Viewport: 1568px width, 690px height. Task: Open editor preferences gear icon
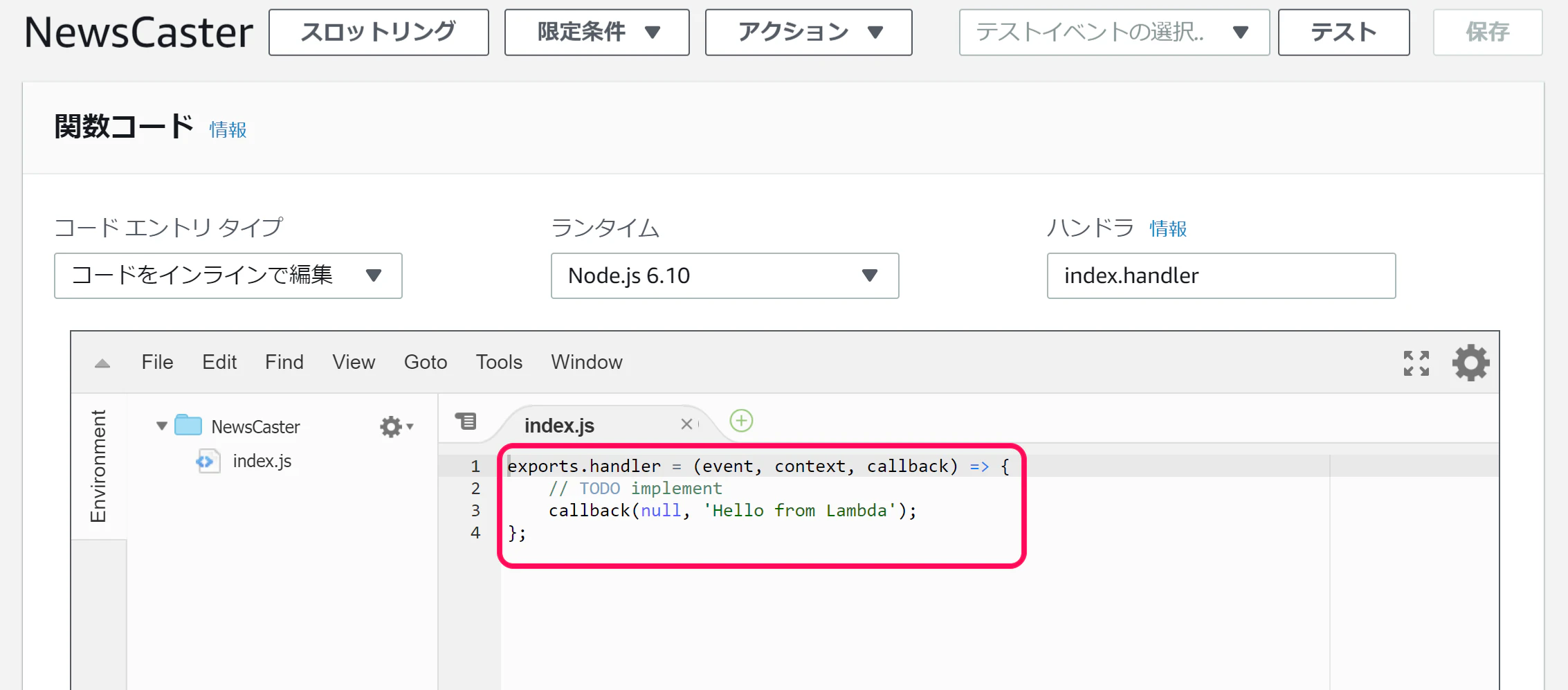pyautogui.click(x=1470, y=363)
